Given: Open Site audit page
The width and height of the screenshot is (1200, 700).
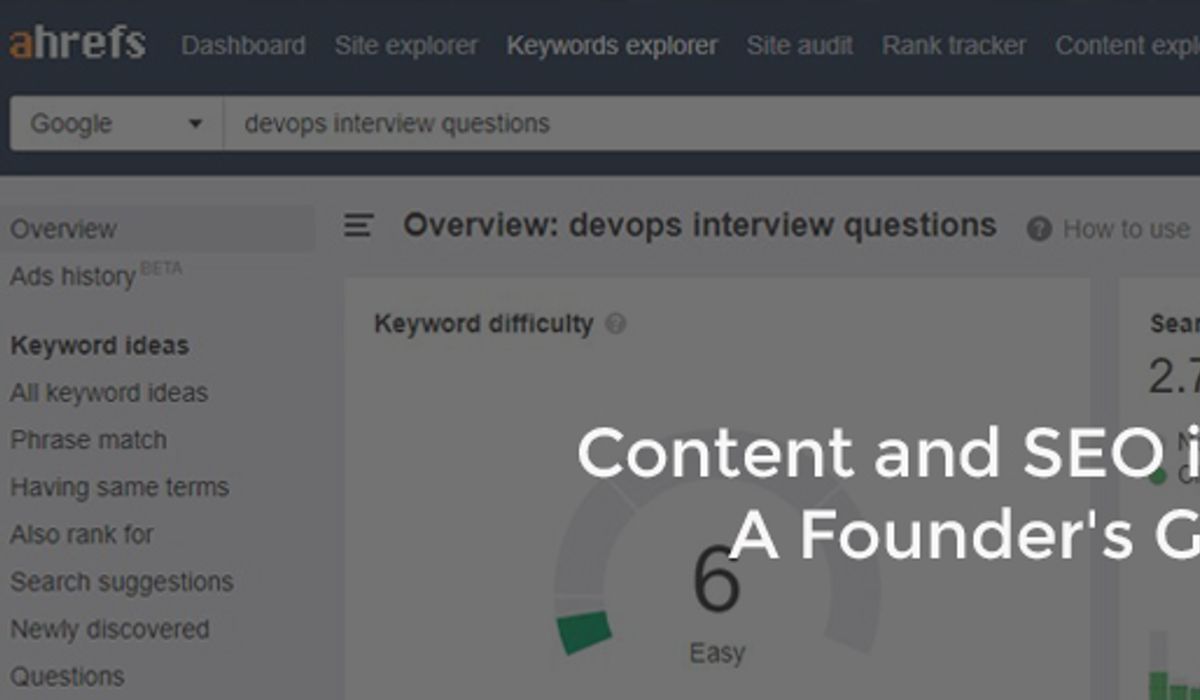Looking at the screenshot, I should pos(800,45).
